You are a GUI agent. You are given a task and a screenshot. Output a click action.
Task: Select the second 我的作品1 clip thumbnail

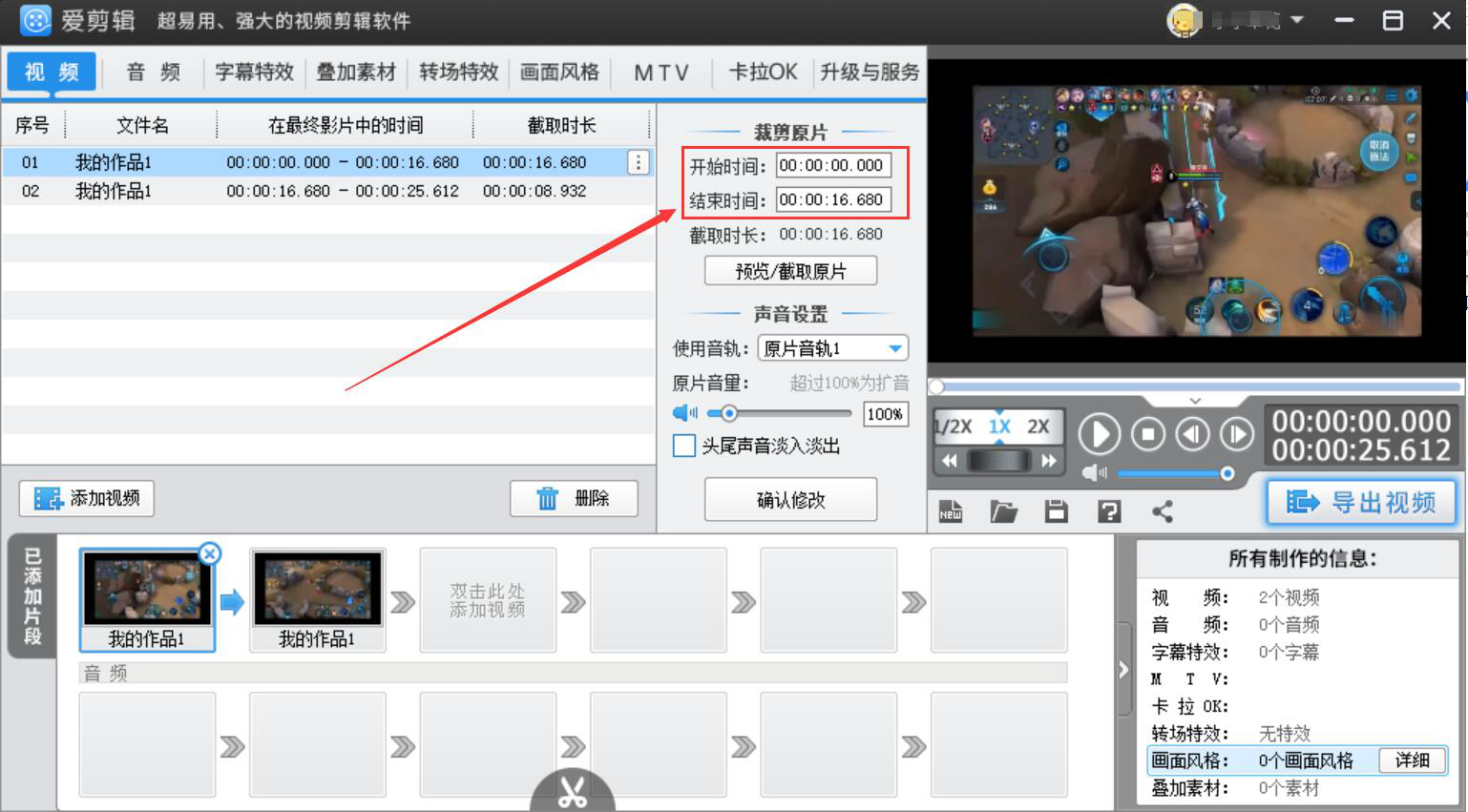[317, 600]
